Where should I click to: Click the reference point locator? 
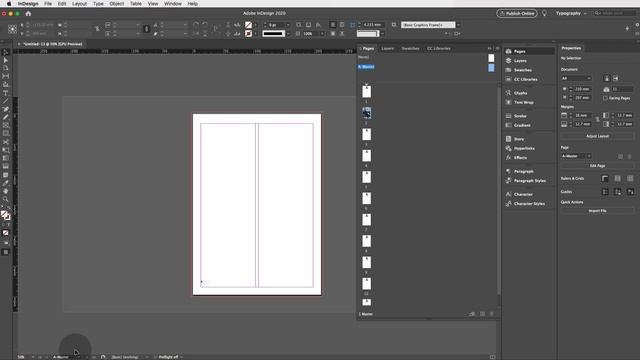(x=12, y=29)
